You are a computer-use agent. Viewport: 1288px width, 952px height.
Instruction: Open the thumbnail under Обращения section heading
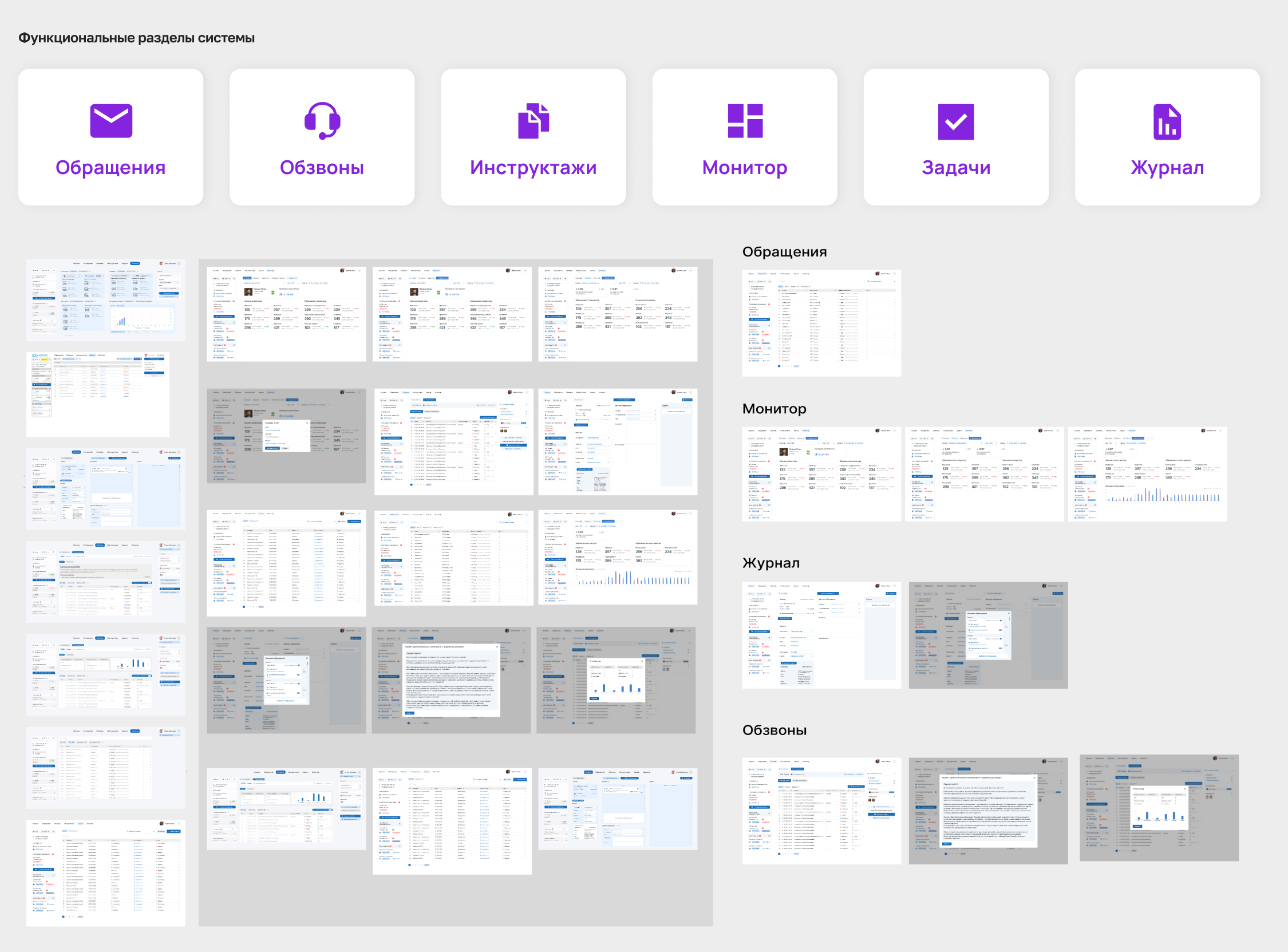821,323
